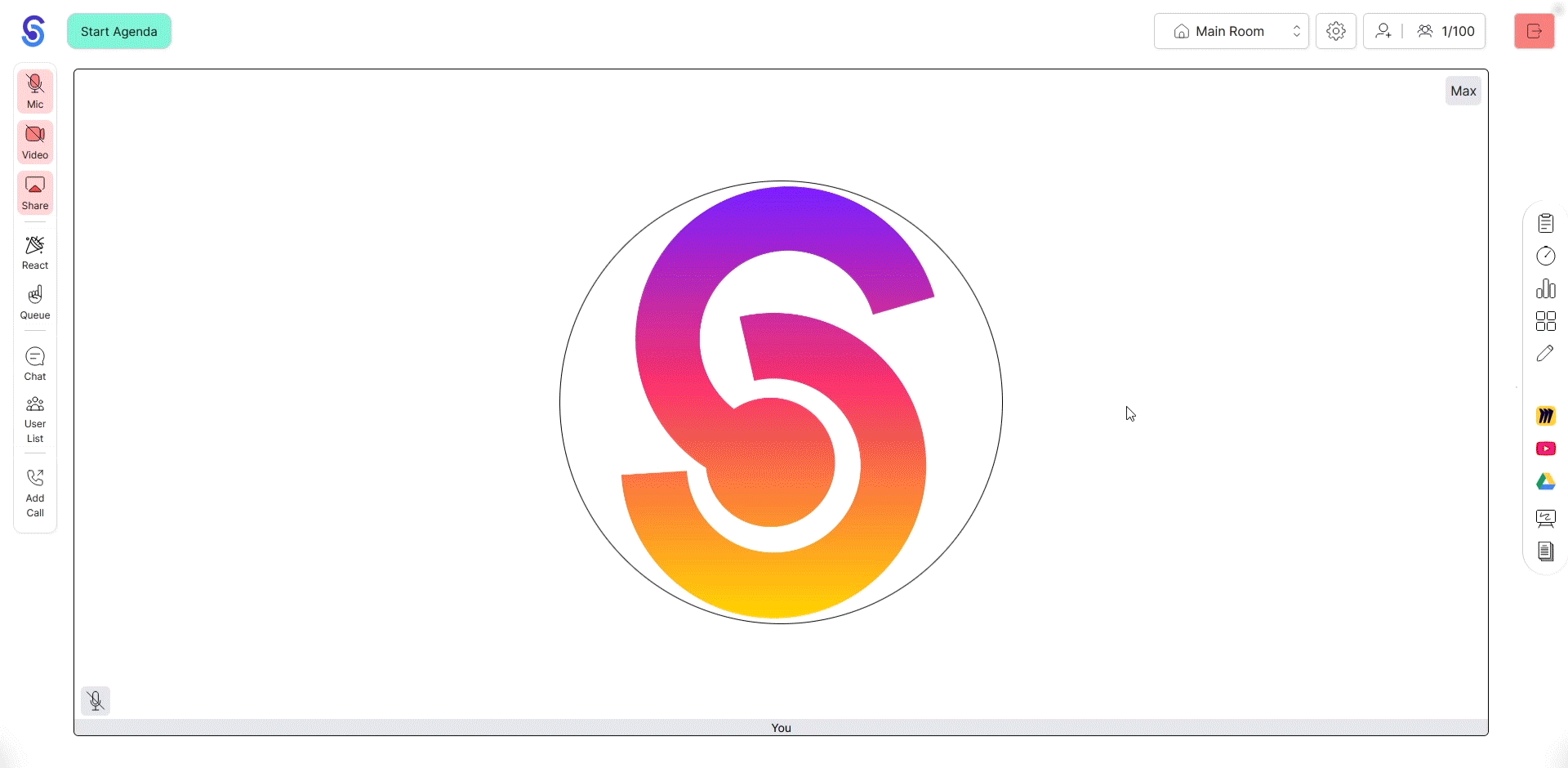The image size is (1568, 768).
Task: Open the timer tool
Action: point(1546,256)
